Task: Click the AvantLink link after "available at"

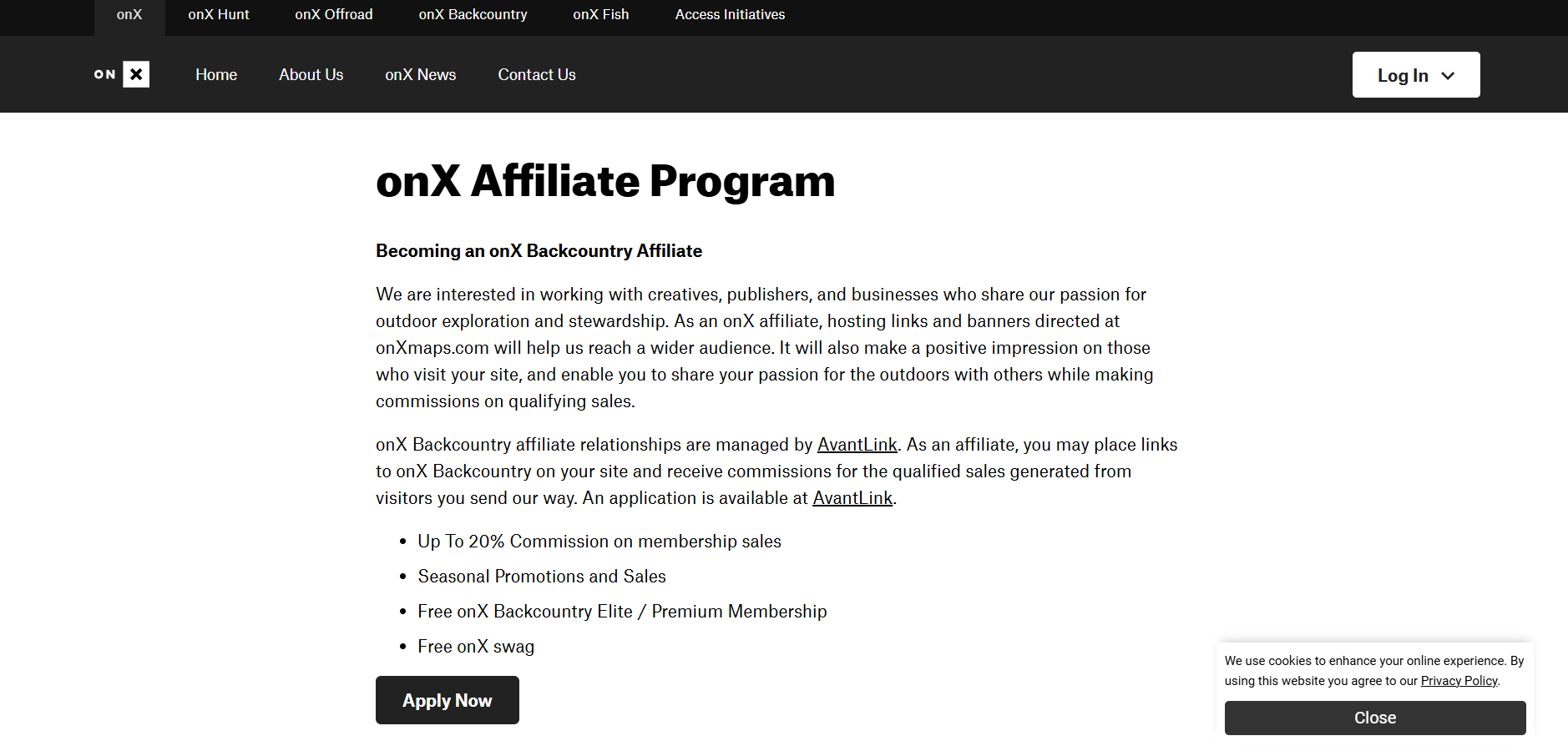Action: click(852, 498)
